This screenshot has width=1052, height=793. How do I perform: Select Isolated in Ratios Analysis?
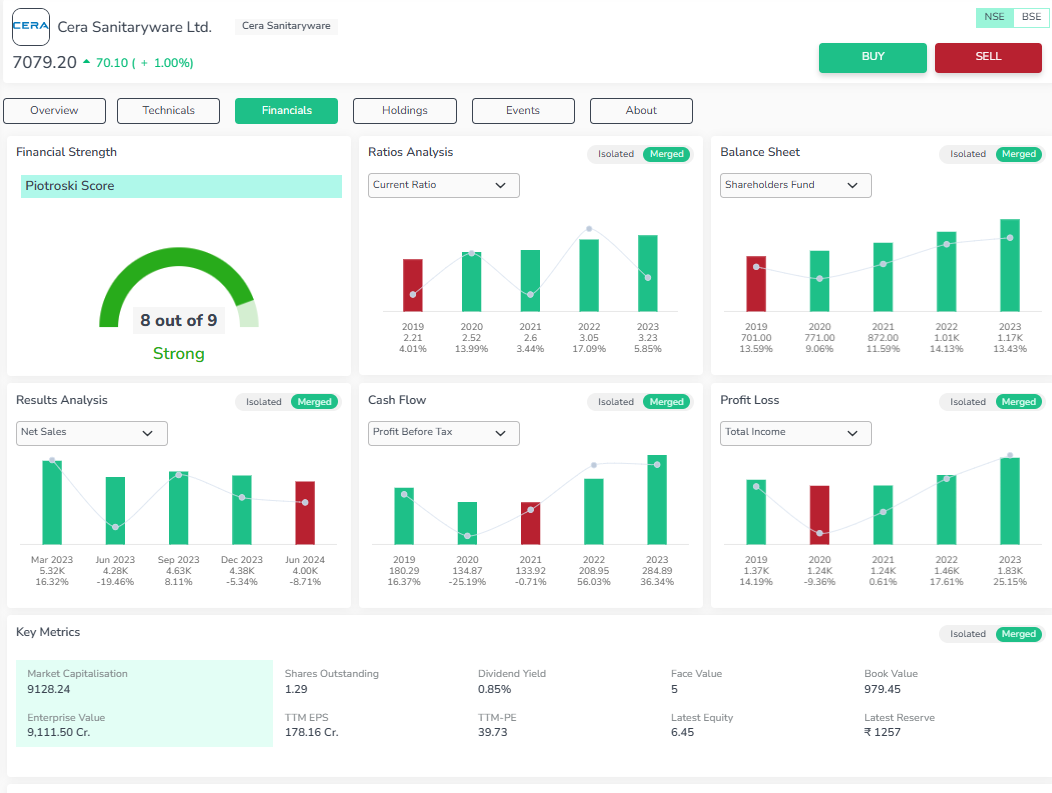616,154
